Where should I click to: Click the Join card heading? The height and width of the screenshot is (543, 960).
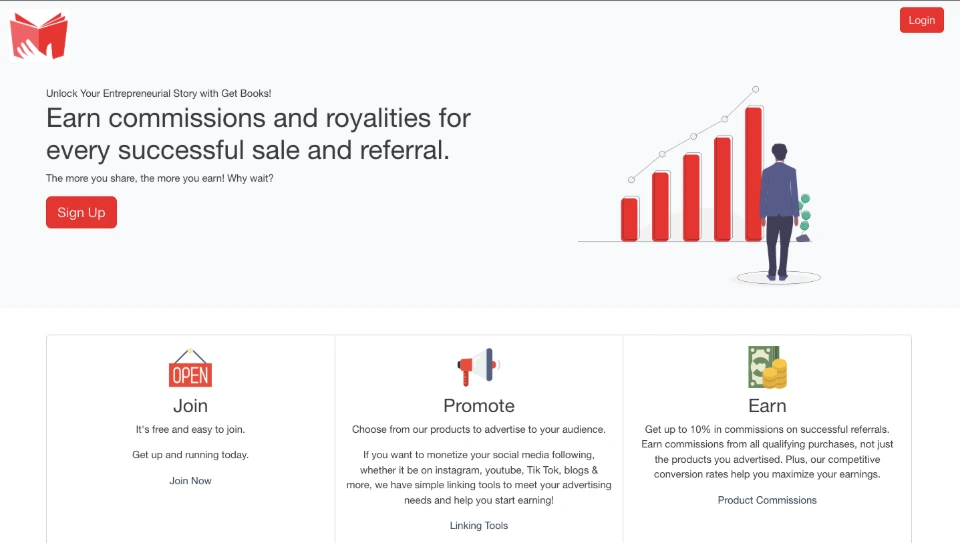coord(190,406)
